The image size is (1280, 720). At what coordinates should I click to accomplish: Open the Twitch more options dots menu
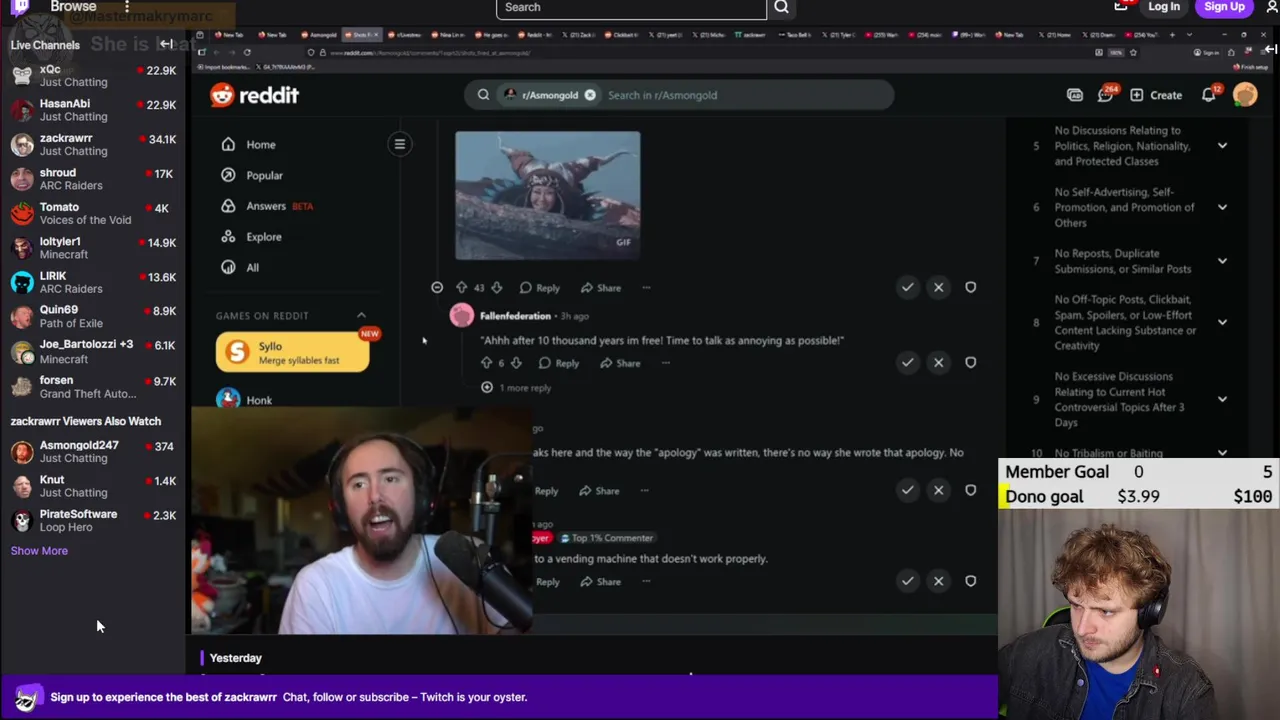(126, 7)
